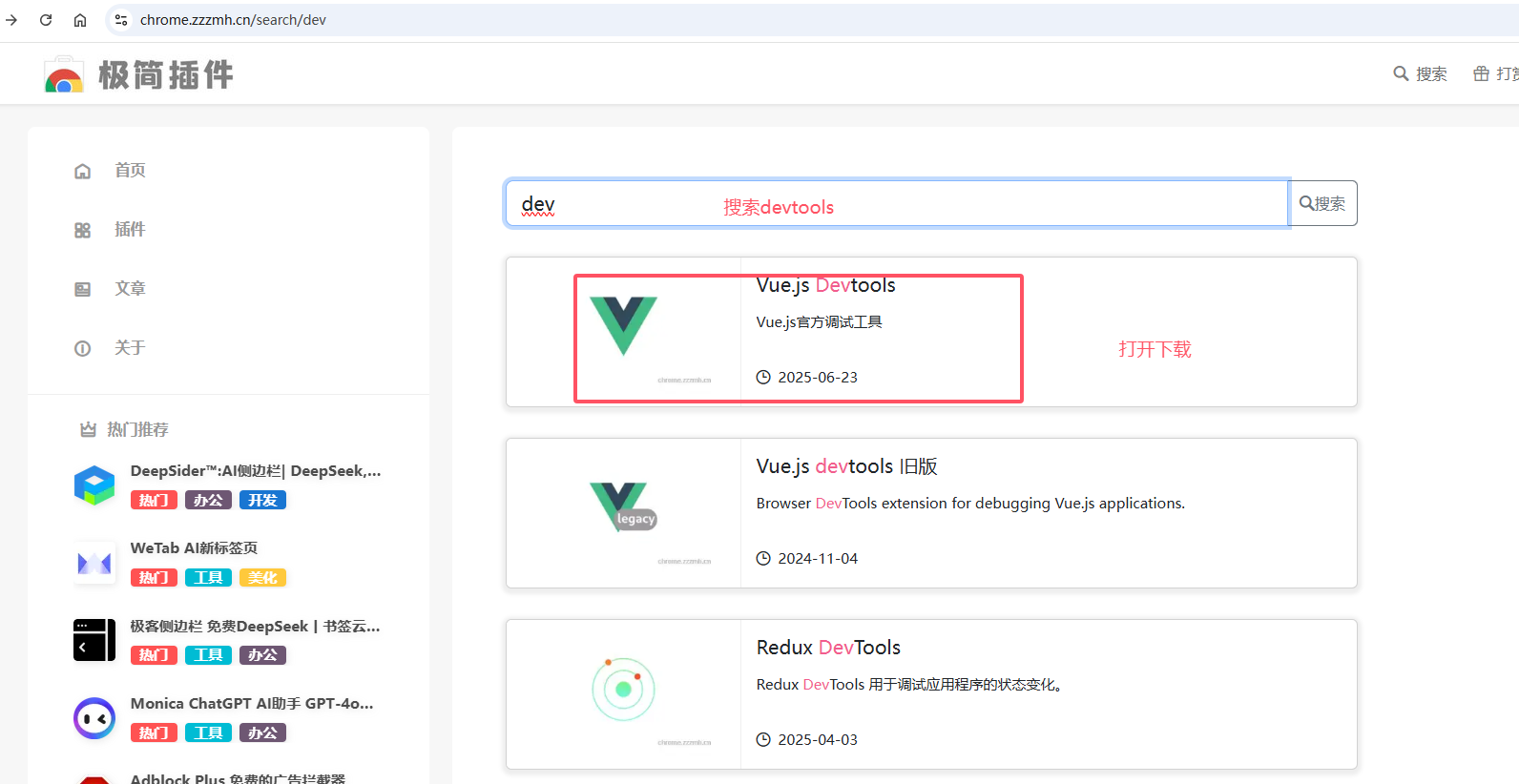Click Redux DevTools 用于调试 description

pyautogui.click(x=909, y=685)
